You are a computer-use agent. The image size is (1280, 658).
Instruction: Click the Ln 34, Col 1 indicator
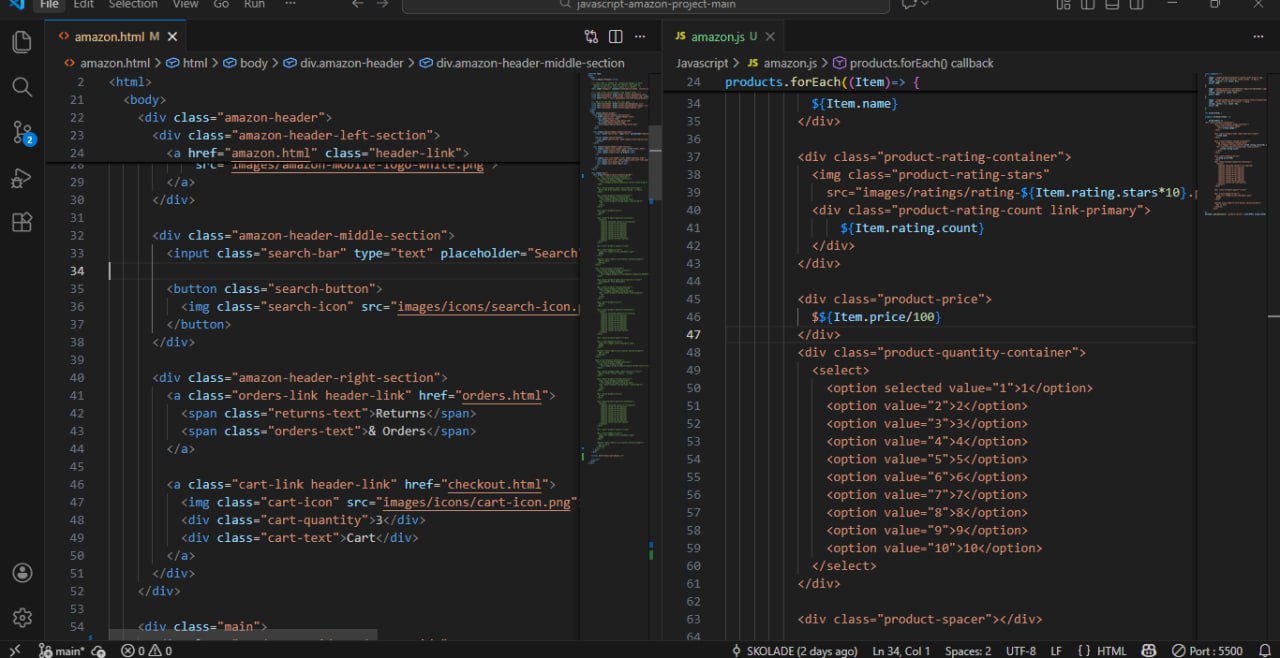tap(901, 651)
